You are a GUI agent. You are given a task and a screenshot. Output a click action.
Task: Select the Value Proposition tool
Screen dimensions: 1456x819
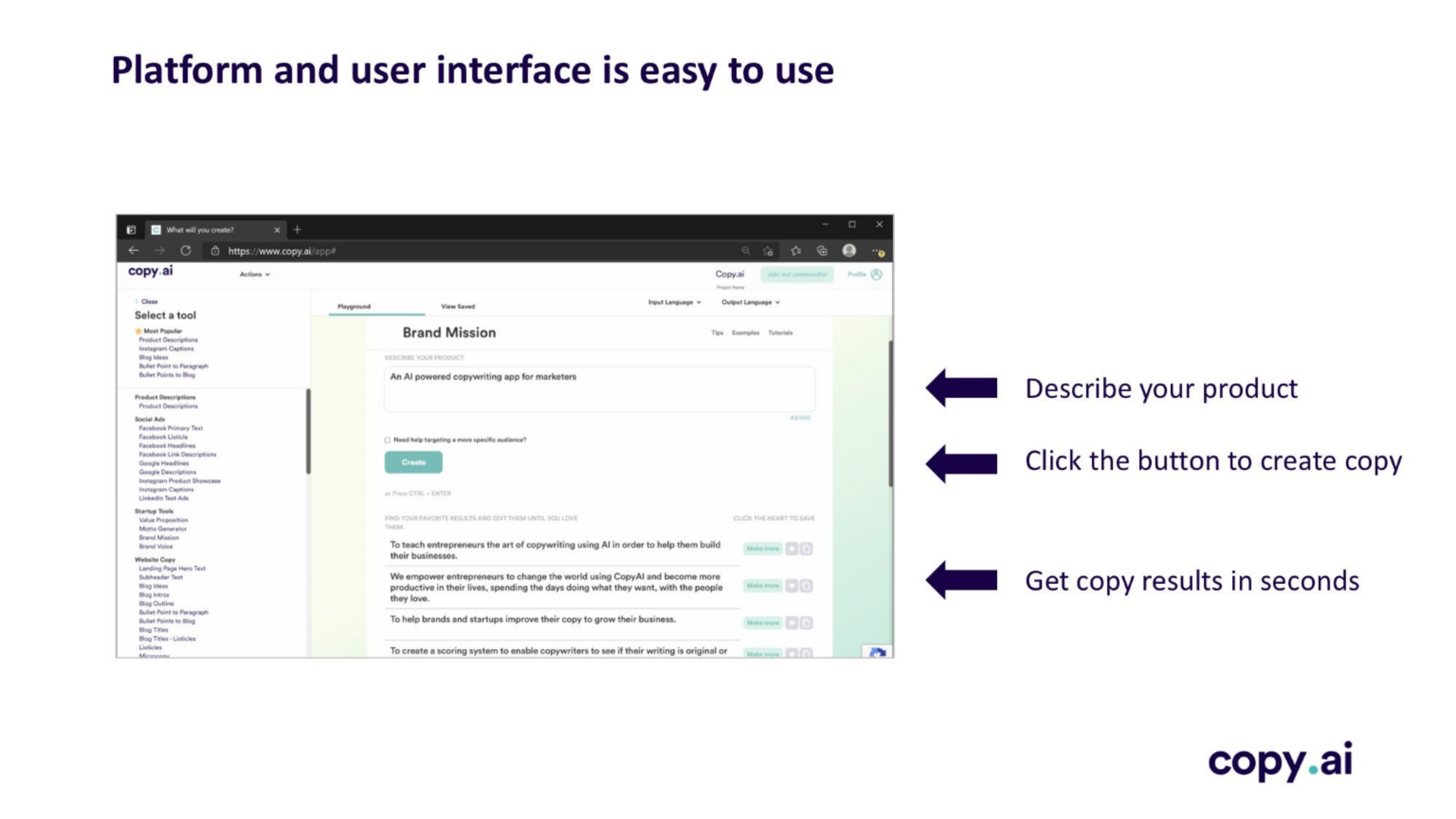[x=163, y=520]
